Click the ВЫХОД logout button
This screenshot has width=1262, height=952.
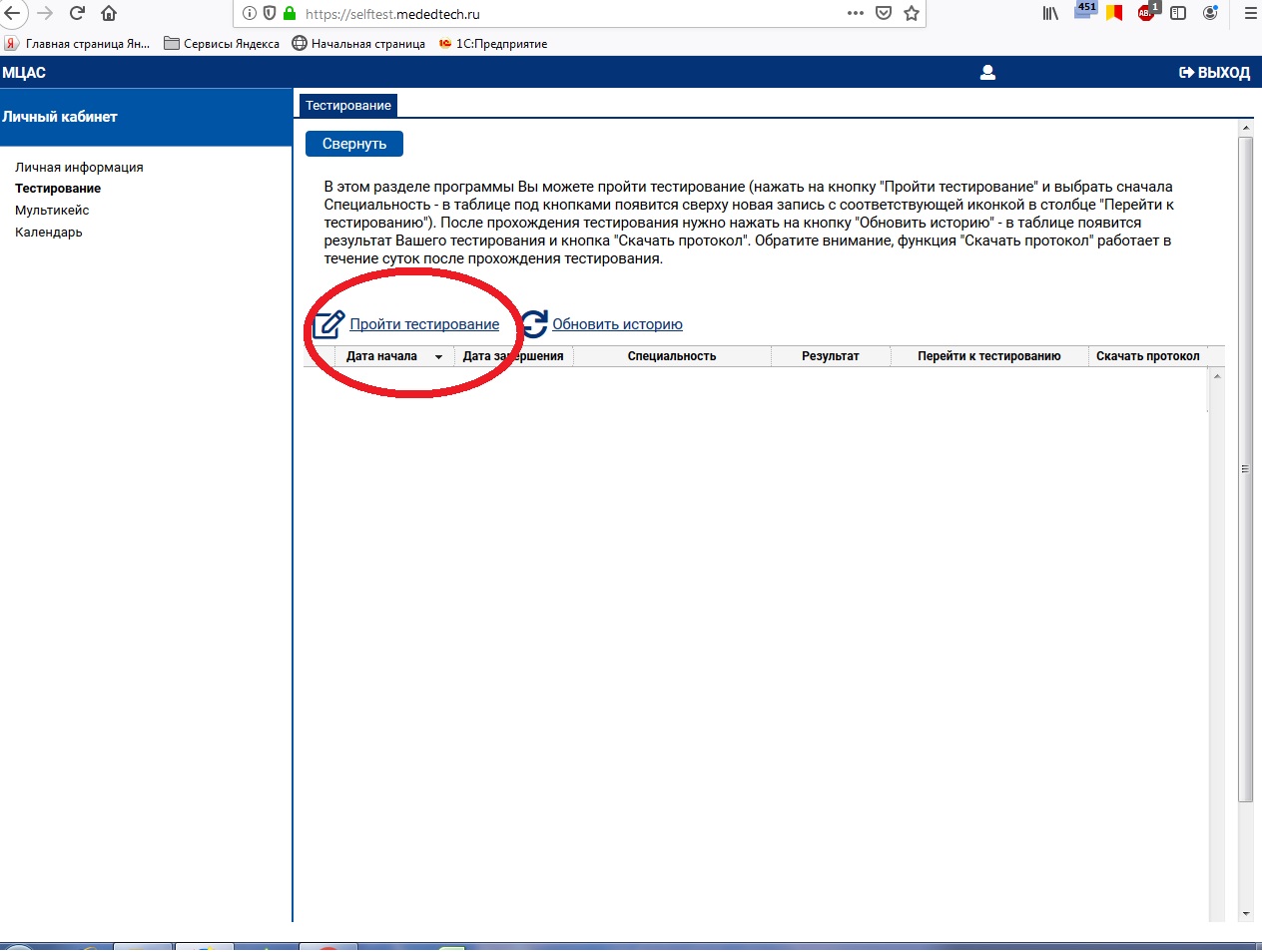pyautogui.click(x=1214, y=73)
